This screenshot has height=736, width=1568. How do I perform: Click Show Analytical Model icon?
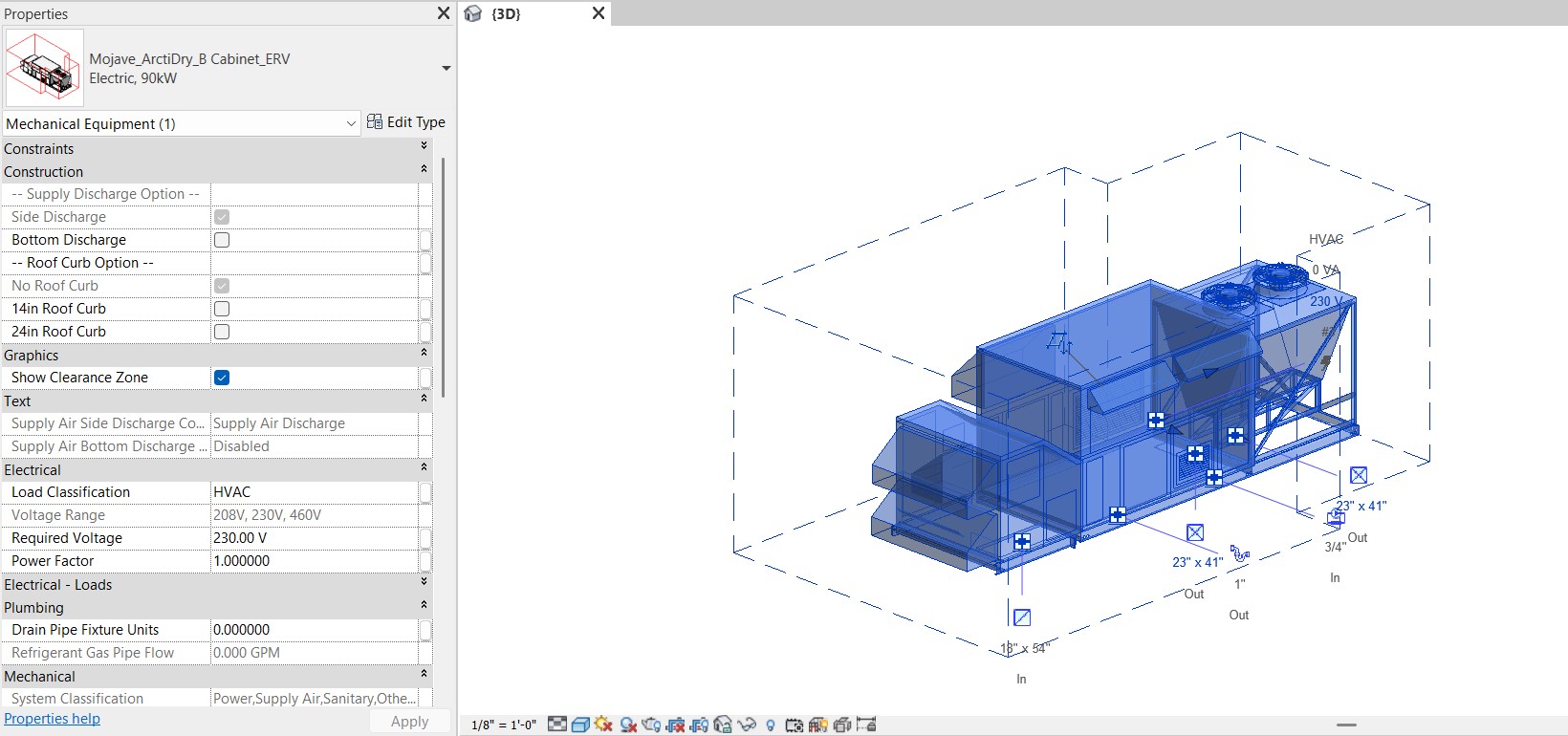pyautogui.click(x=818, y=725)
